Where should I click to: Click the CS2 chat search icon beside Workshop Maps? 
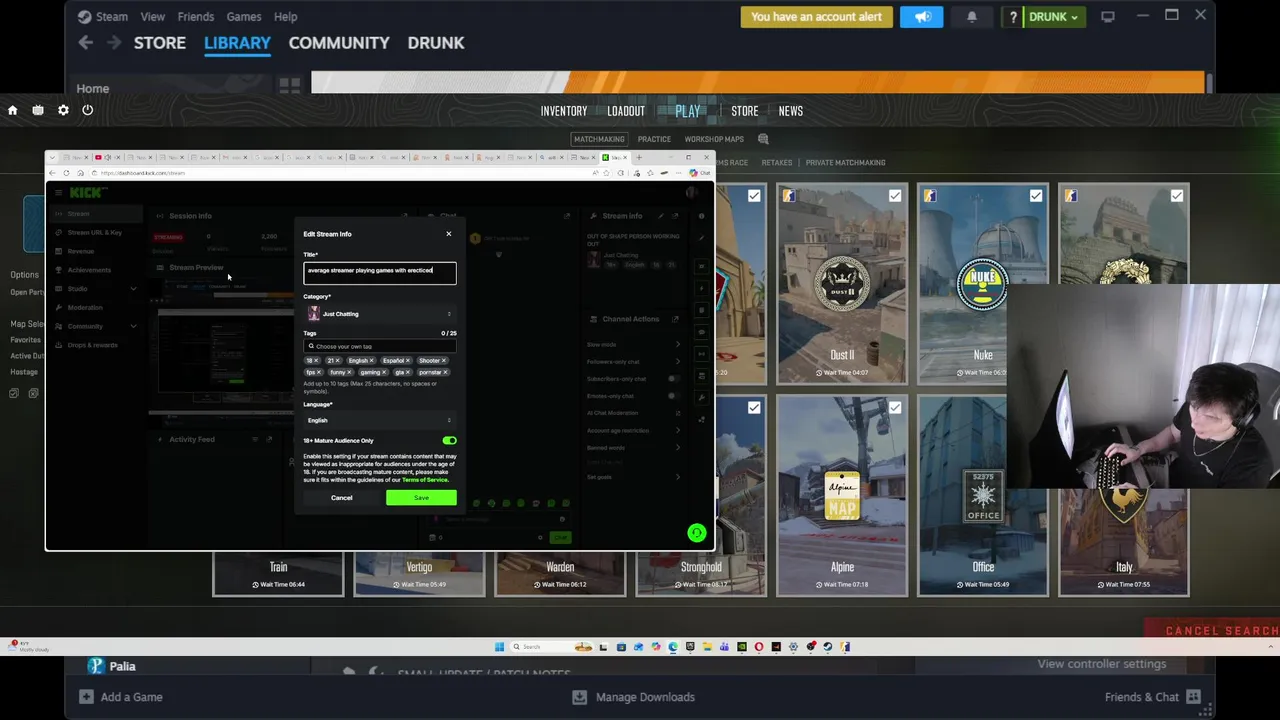click(x=763, y=139)
